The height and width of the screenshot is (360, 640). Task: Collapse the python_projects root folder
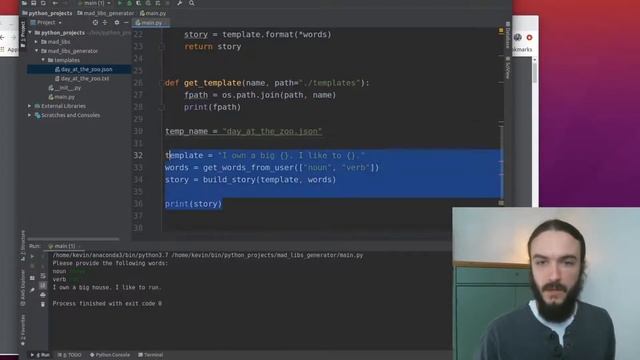click(x=30, y=33)
